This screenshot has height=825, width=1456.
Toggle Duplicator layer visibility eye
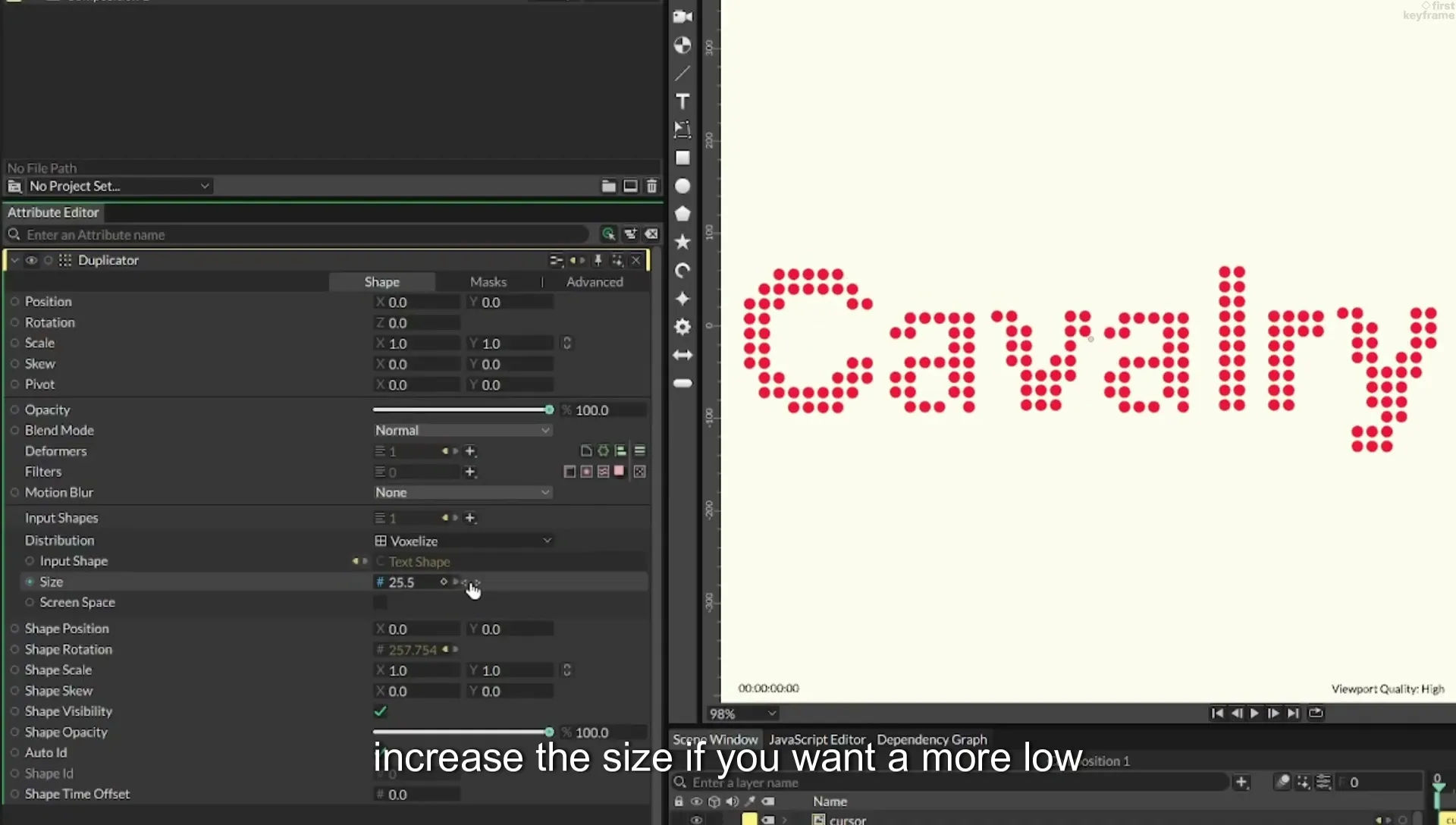tap(31, 260)
